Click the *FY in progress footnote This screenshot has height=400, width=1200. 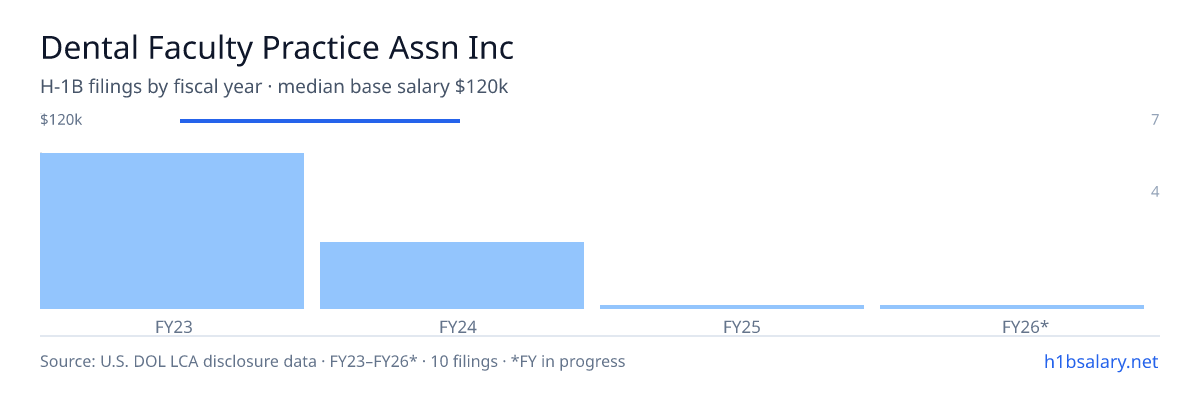click(x=568, y=361)
